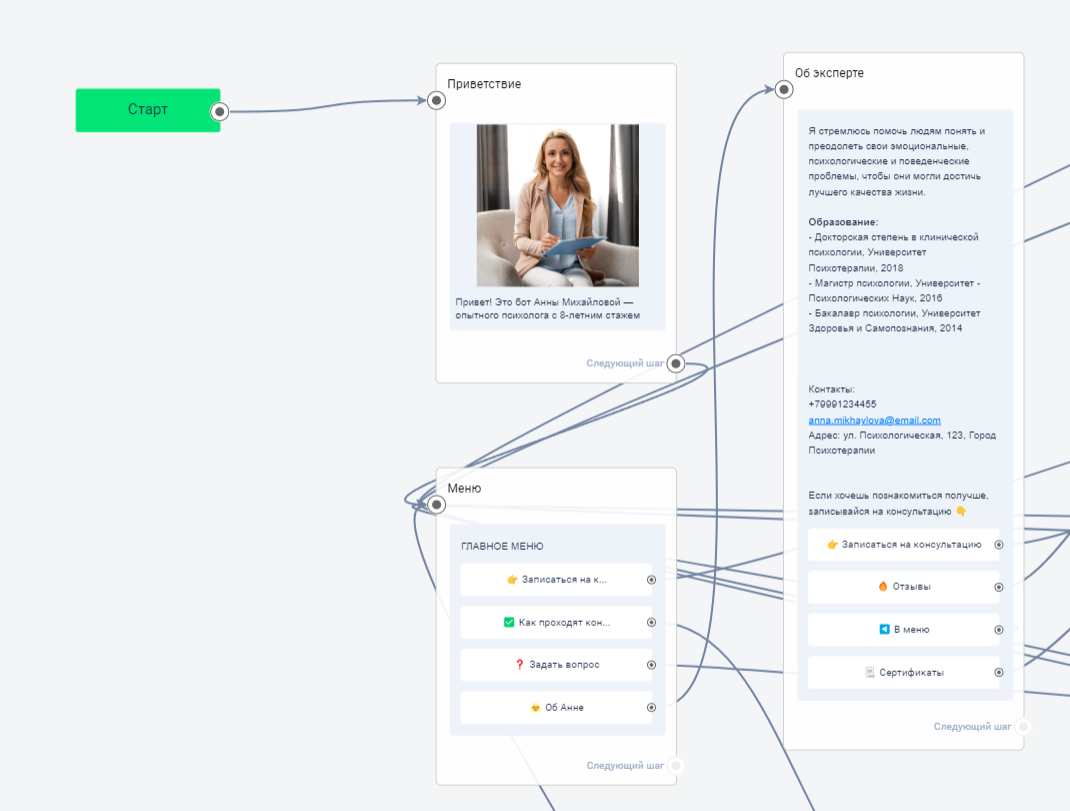Click the input connector of Приветствие node
This screenshot has width=1070, height=811.
[436, 100]
